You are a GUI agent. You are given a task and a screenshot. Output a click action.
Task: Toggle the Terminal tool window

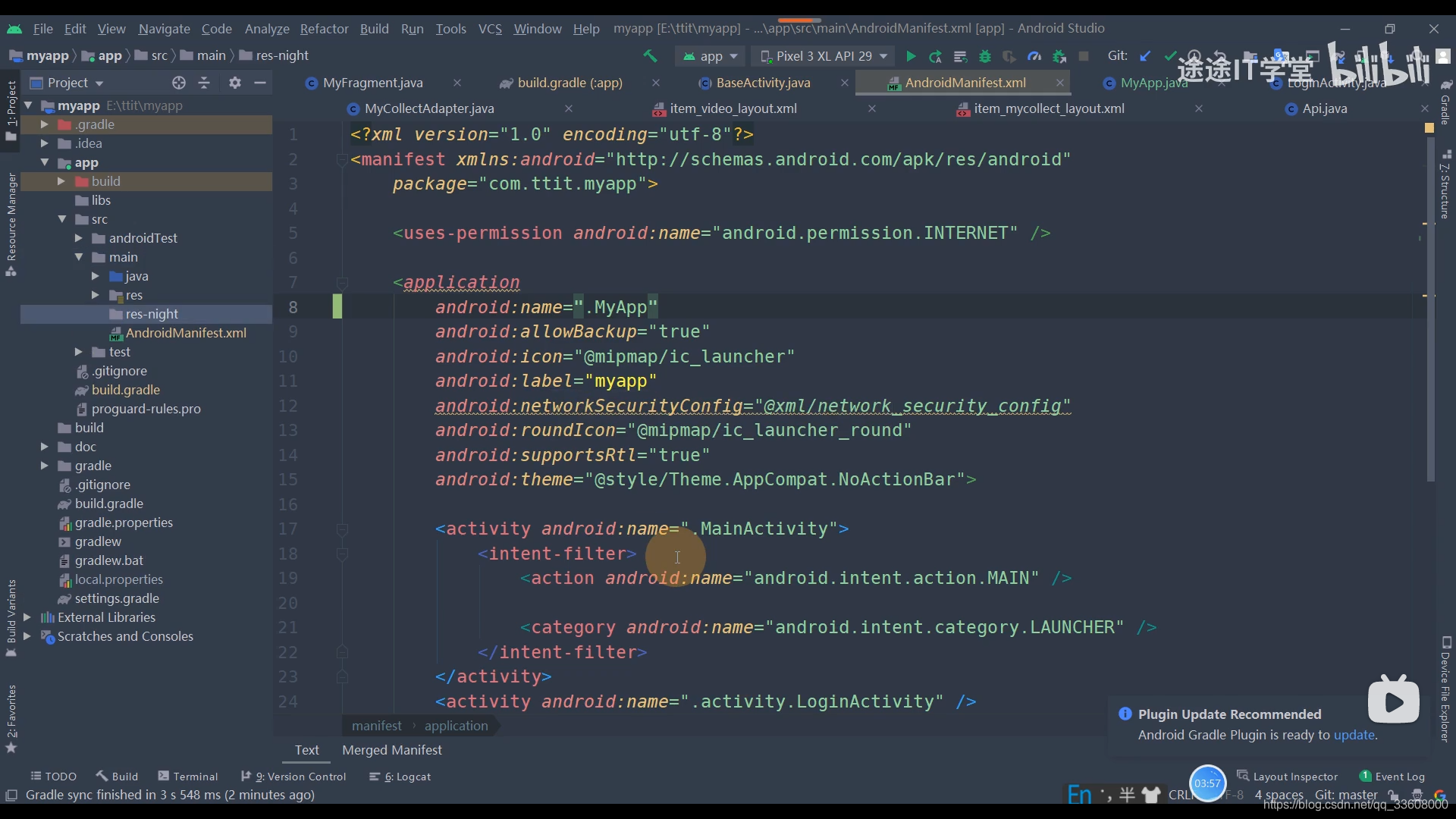pyautogui.click(x=188, y=777)
